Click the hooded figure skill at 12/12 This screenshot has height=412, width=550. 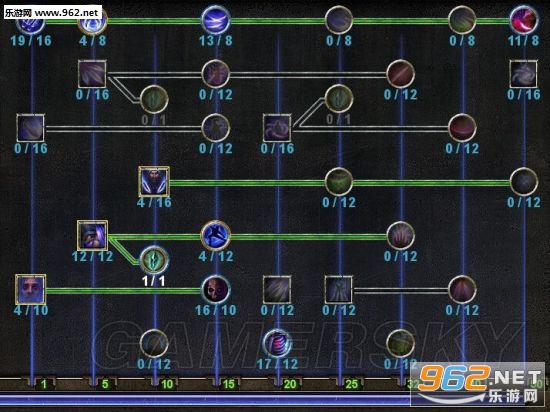[92, 235]
